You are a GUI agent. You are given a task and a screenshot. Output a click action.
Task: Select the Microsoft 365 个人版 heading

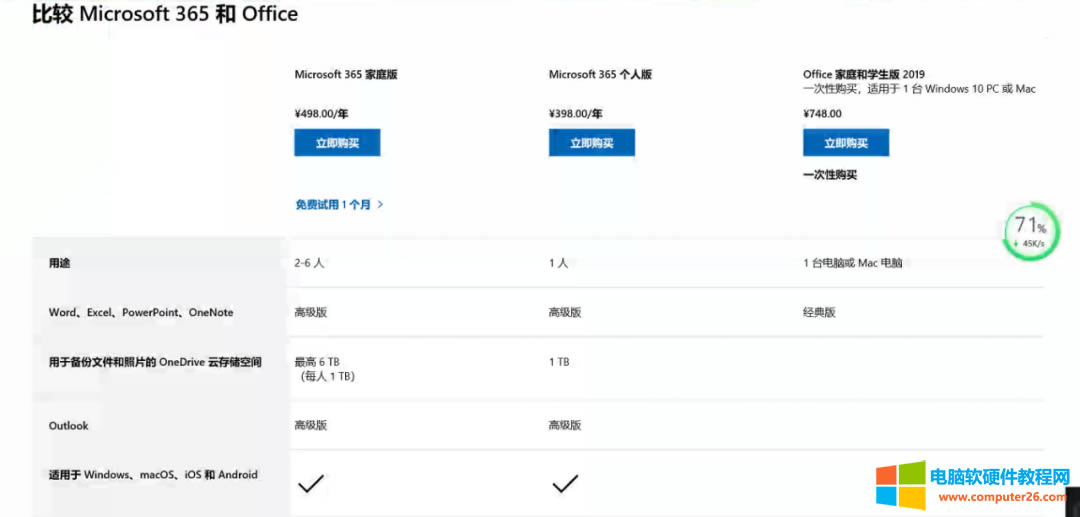tap(600, 74)
